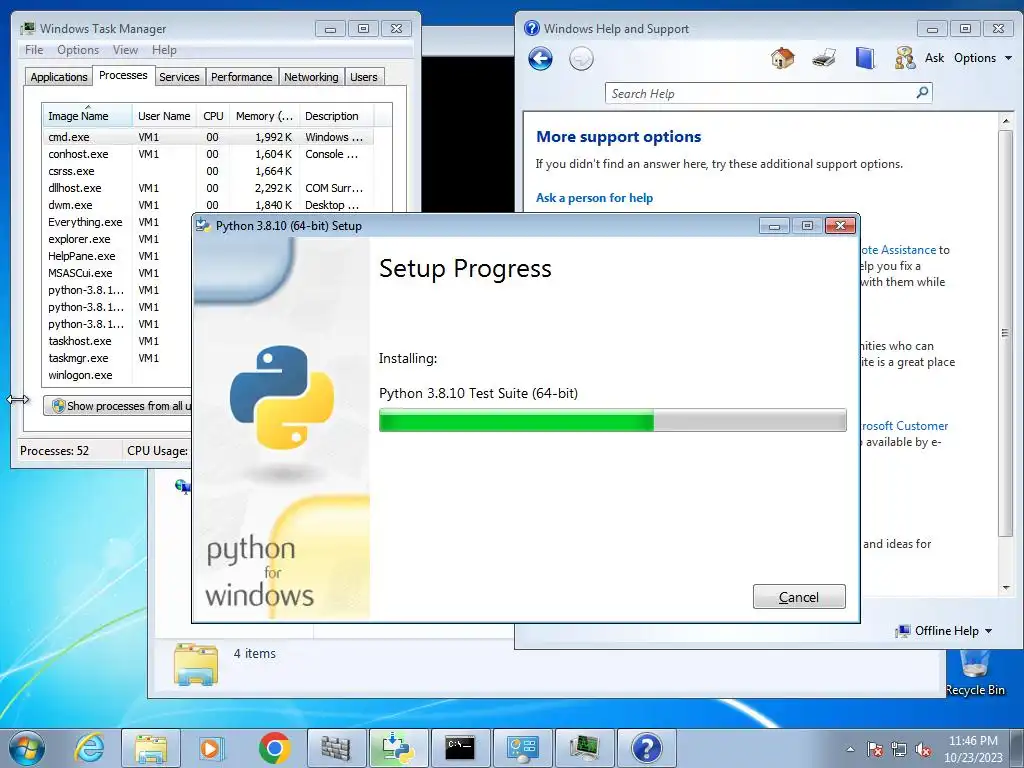This screenshot has height=768, width=1024.
Task: Open Help and Support home icon
Action: pos(782,58)
